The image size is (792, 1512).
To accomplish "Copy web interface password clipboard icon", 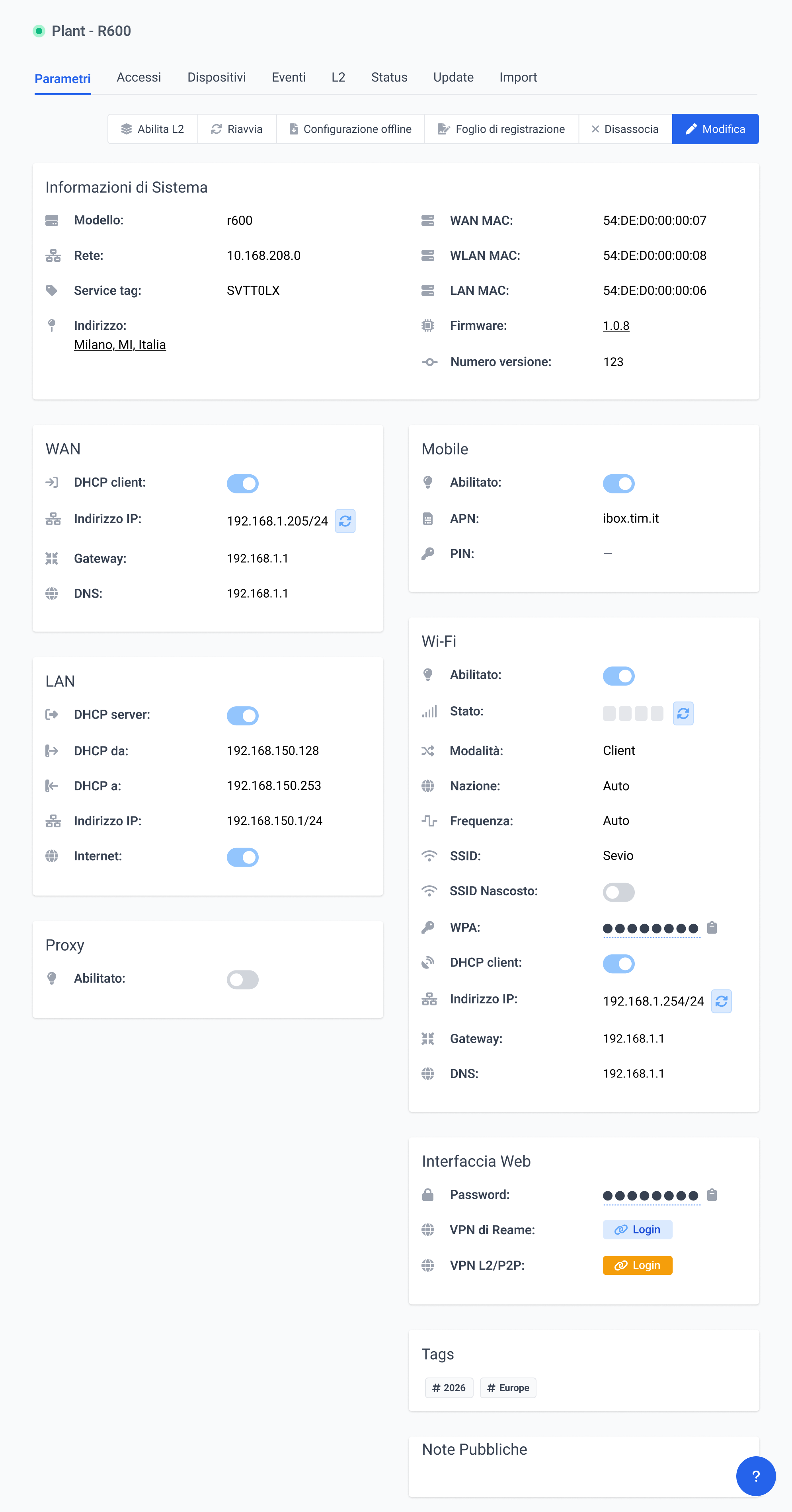I will point(712,1194).
